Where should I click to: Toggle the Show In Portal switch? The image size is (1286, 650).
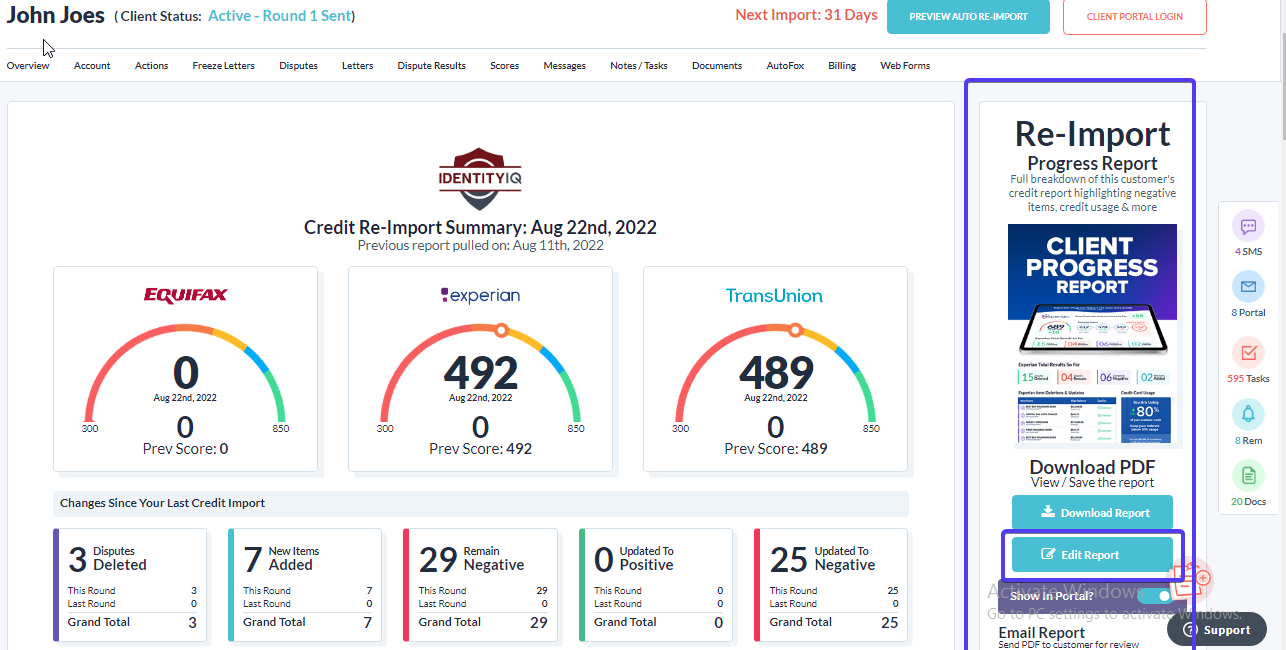[1156, 596]
